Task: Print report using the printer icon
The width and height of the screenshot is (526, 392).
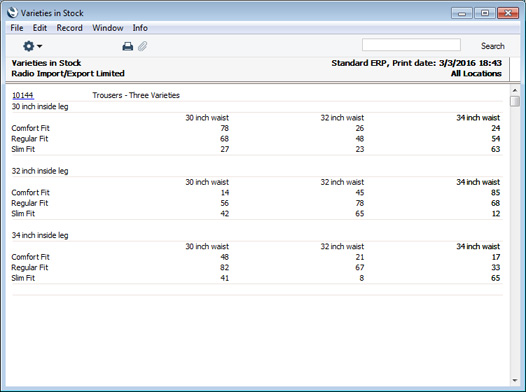Action: tap(127, 46)
